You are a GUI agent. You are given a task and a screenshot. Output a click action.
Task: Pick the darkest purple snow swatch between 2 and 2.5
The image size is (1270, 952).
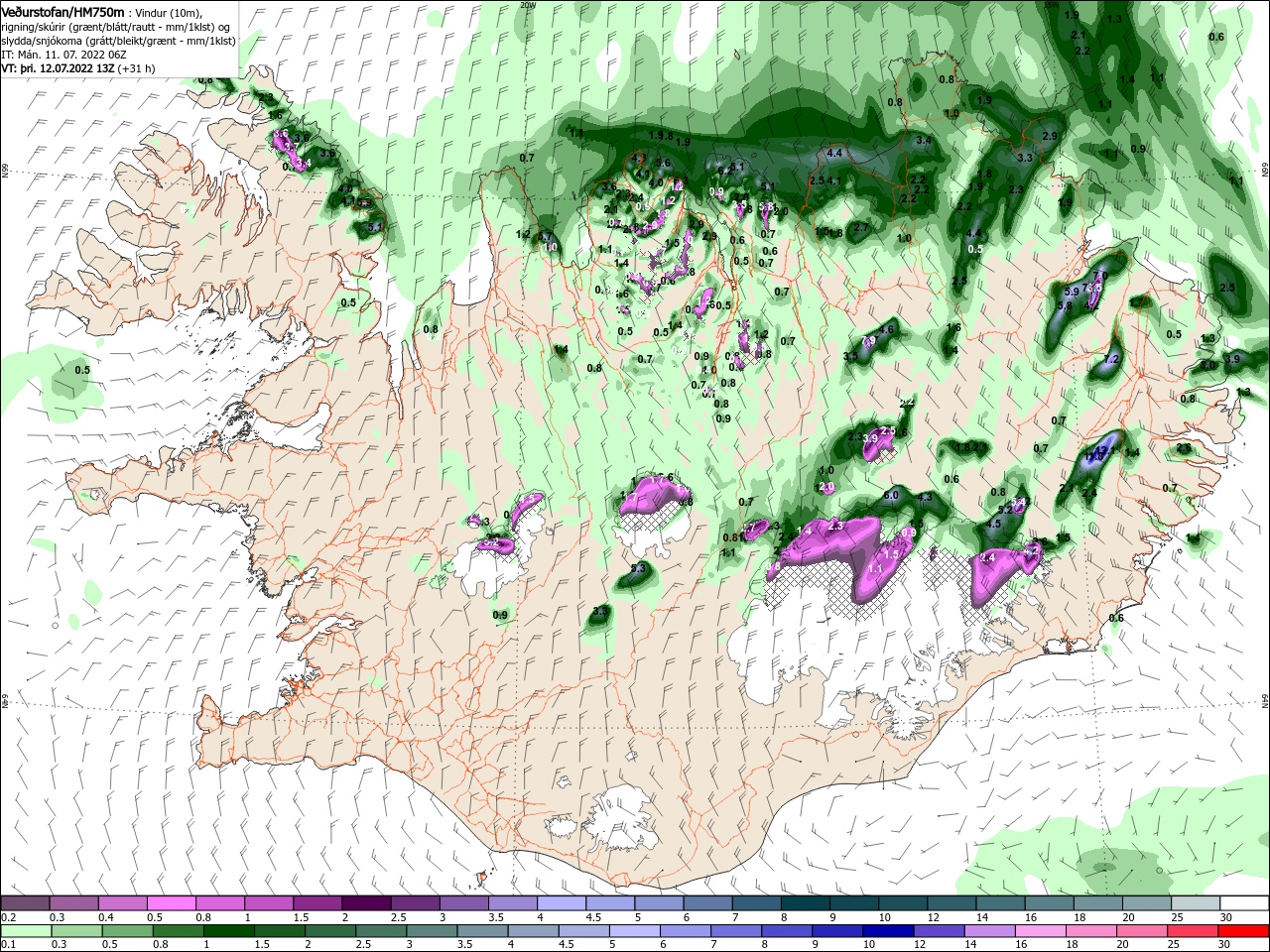(365, 903)
